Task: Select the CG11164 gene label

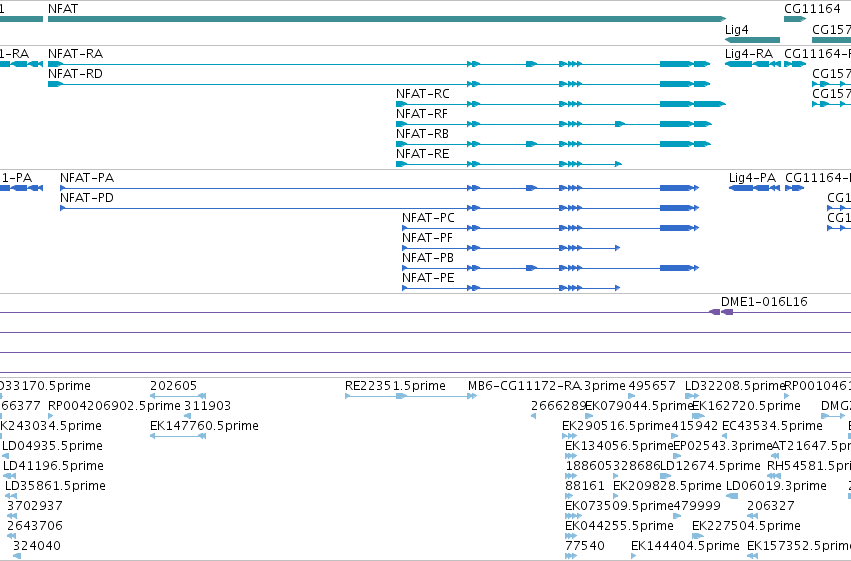Action: [812, 9]
